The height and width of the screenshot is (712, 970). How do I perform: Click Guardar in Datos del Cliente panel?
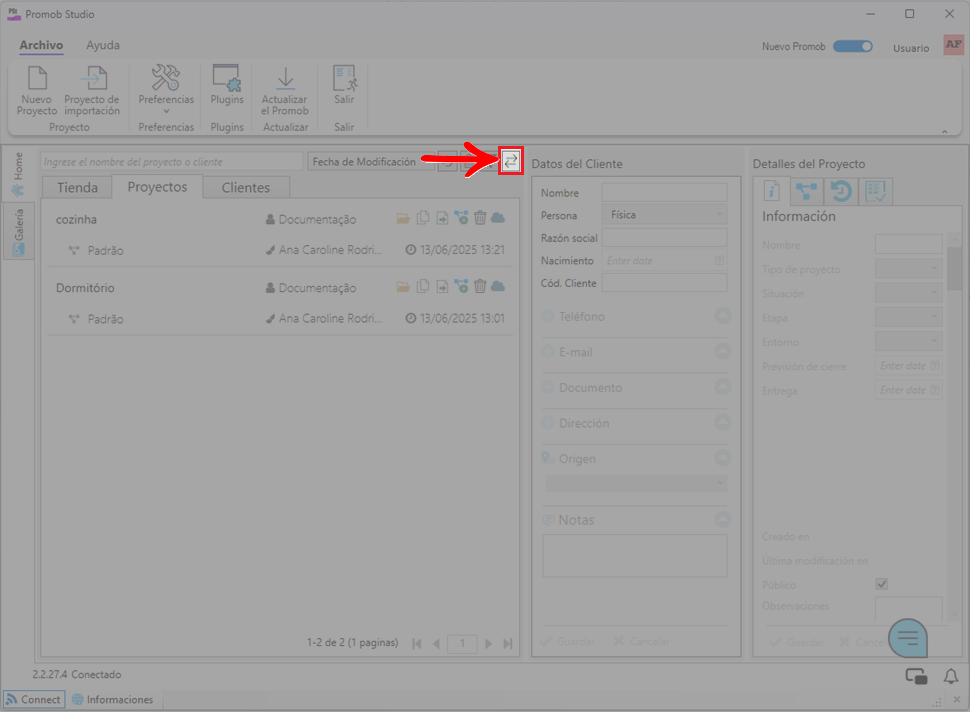click(x=568, y=641)
